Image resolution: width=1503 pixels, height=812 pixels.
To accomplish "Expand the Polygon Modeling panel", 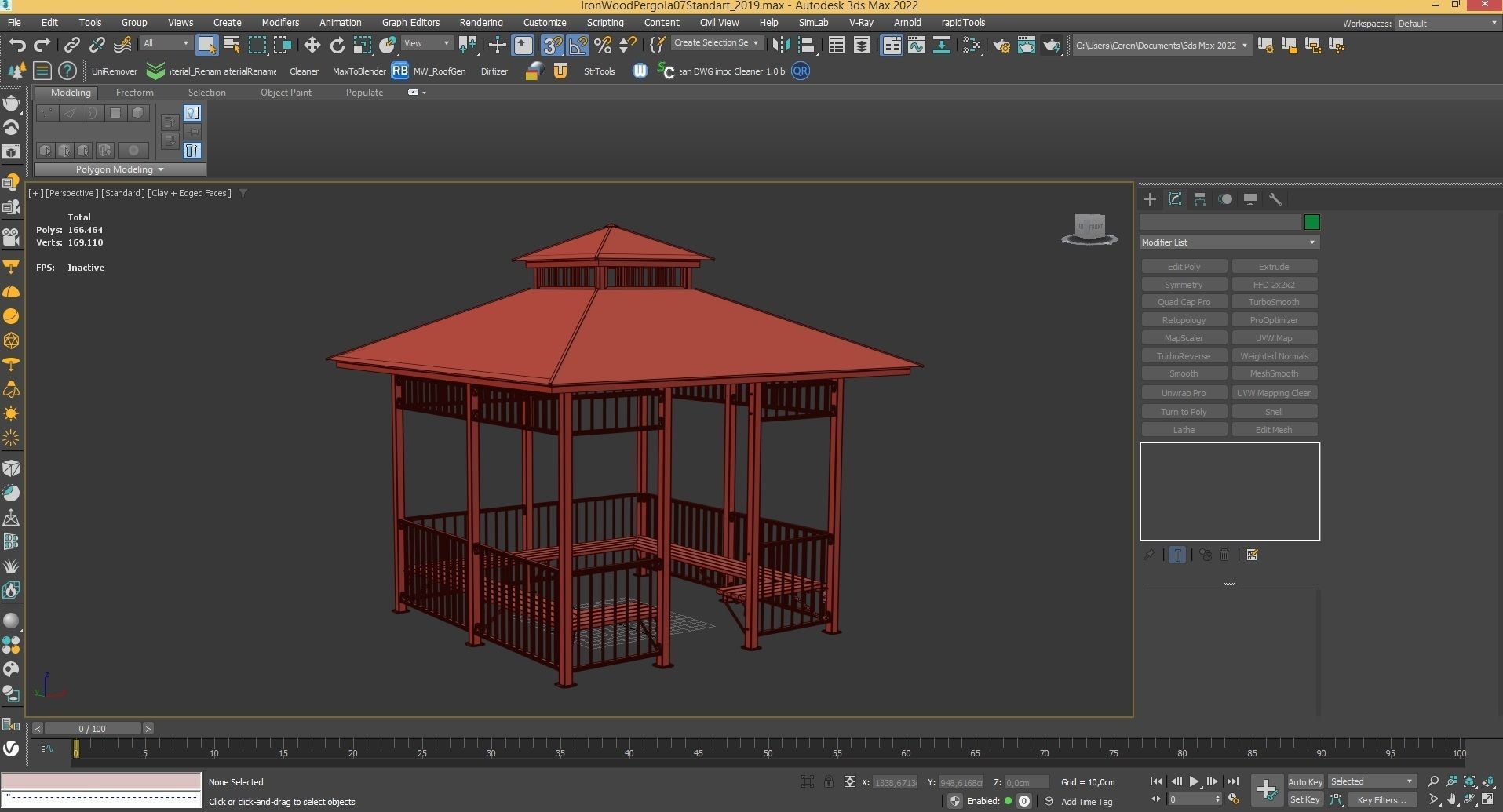I will click(x=119, y=169).
